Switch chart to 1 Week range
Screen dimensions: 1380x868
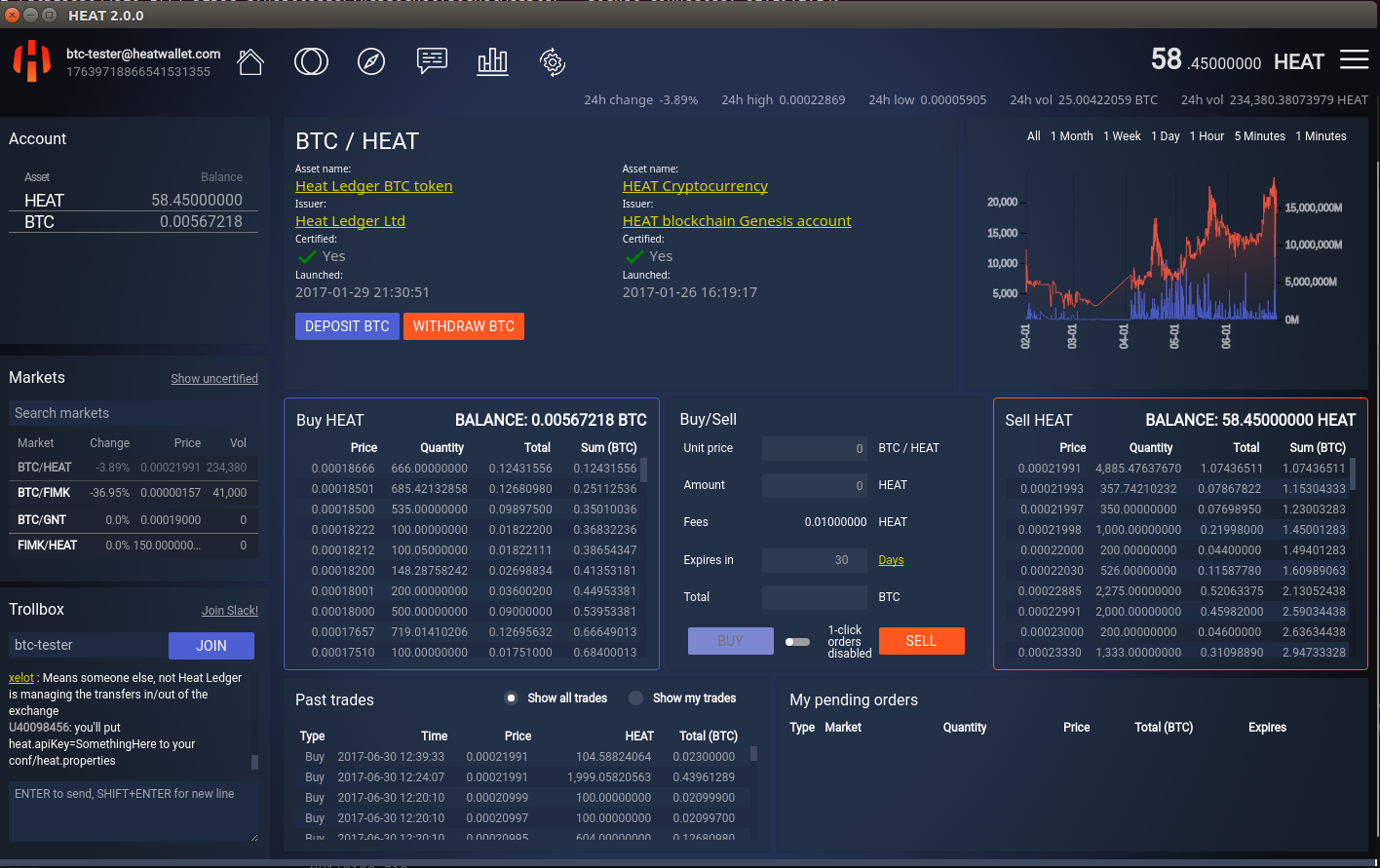tap(1122, 136)
